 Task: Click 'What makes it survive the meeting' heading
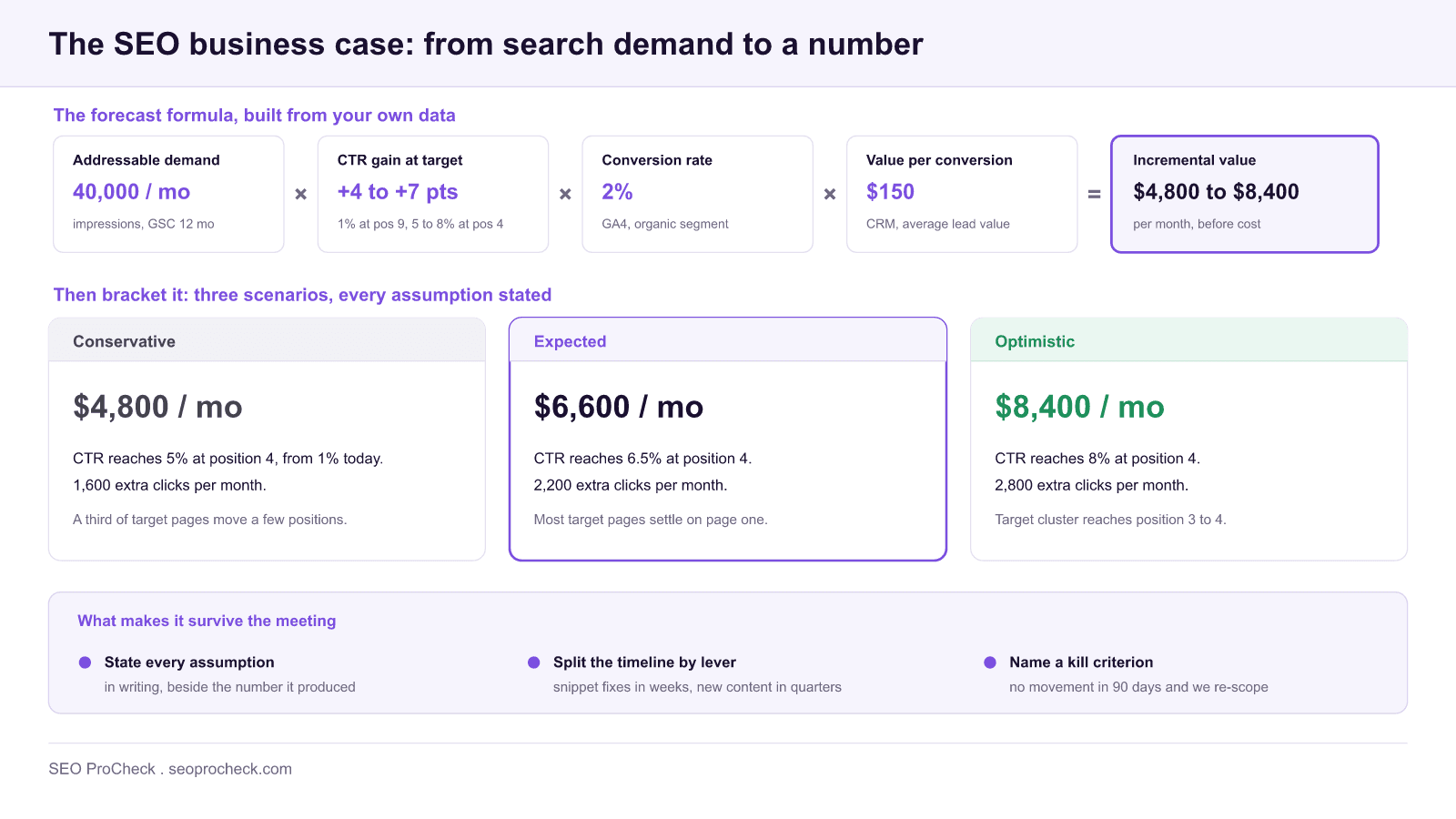[207, 621]
